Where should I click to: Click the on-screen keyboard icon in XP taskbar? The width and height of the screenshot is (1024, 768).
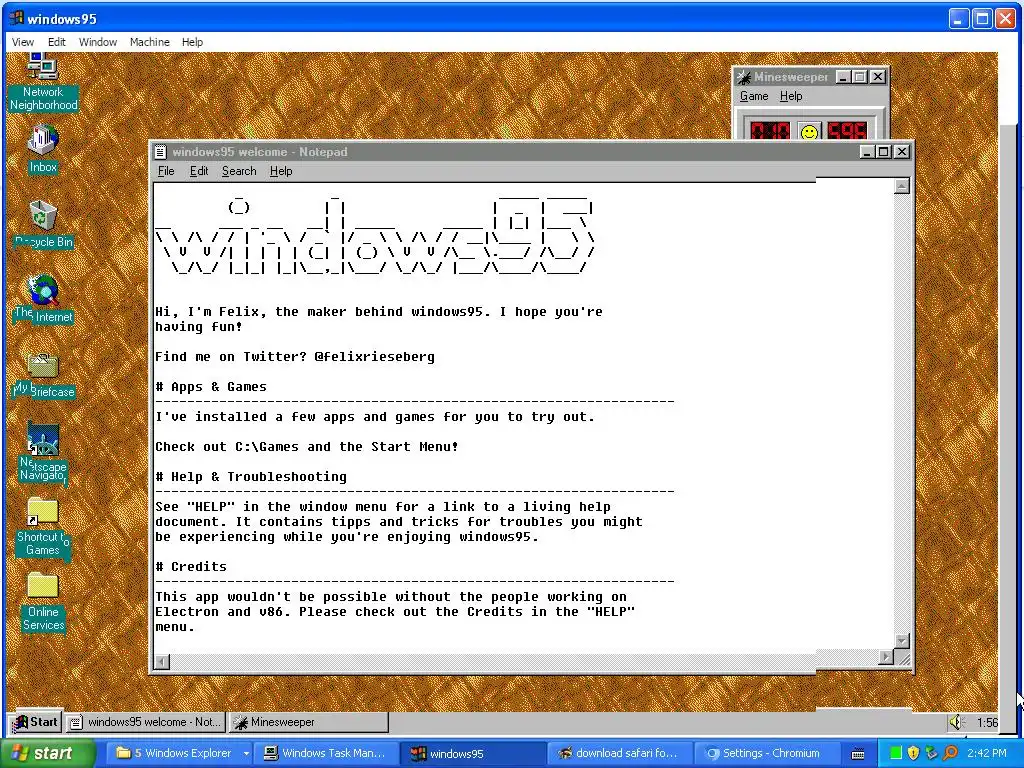(858, 754)
